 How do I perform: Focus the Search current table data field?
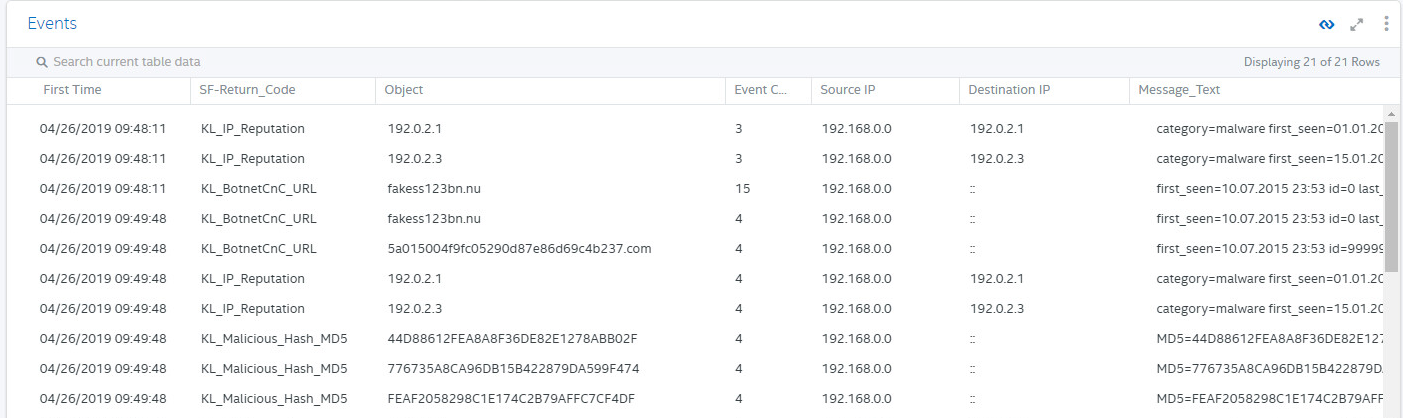(126, 62)
